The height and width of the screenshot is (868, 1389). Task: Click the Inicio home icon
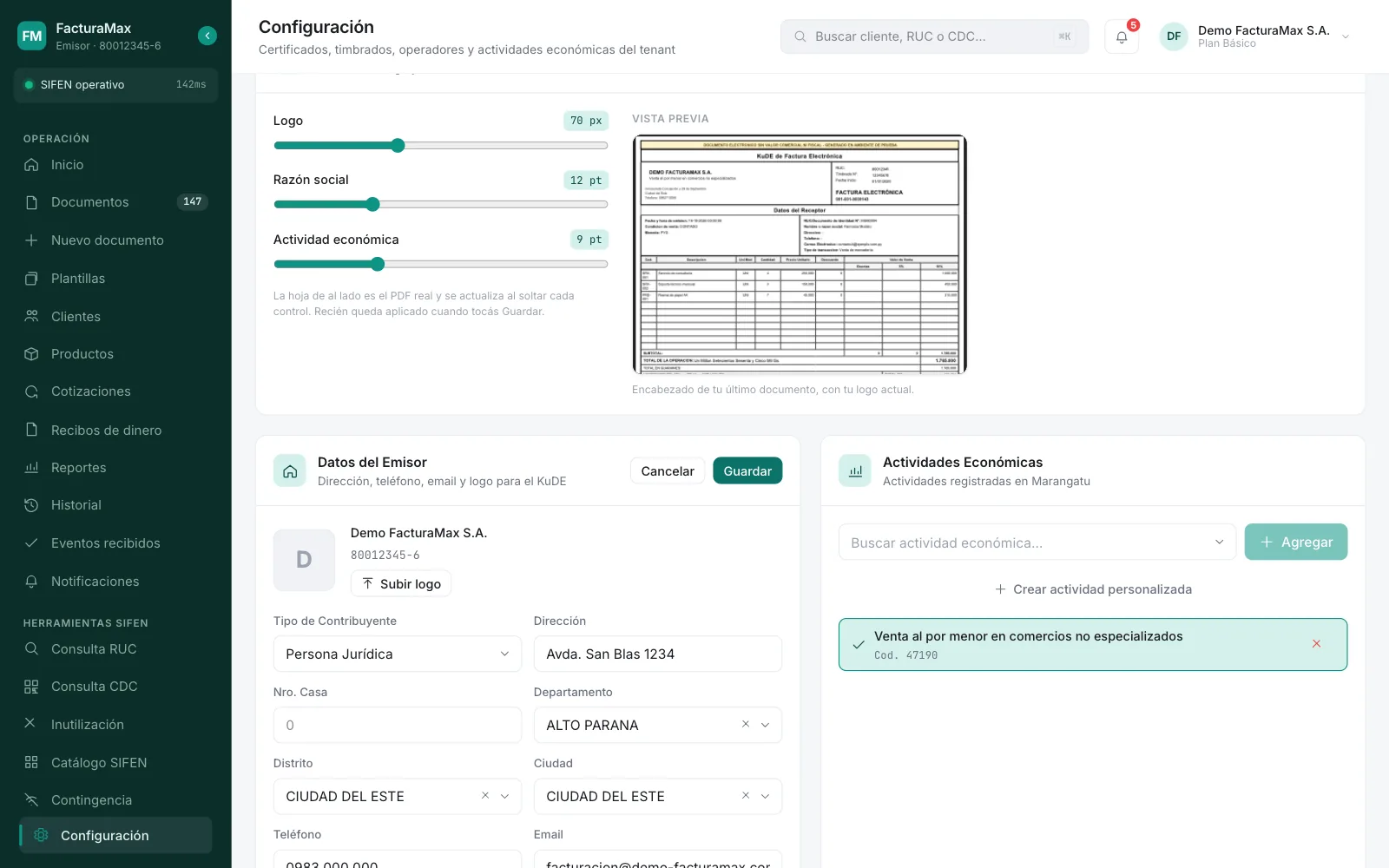tap(31, 165)
